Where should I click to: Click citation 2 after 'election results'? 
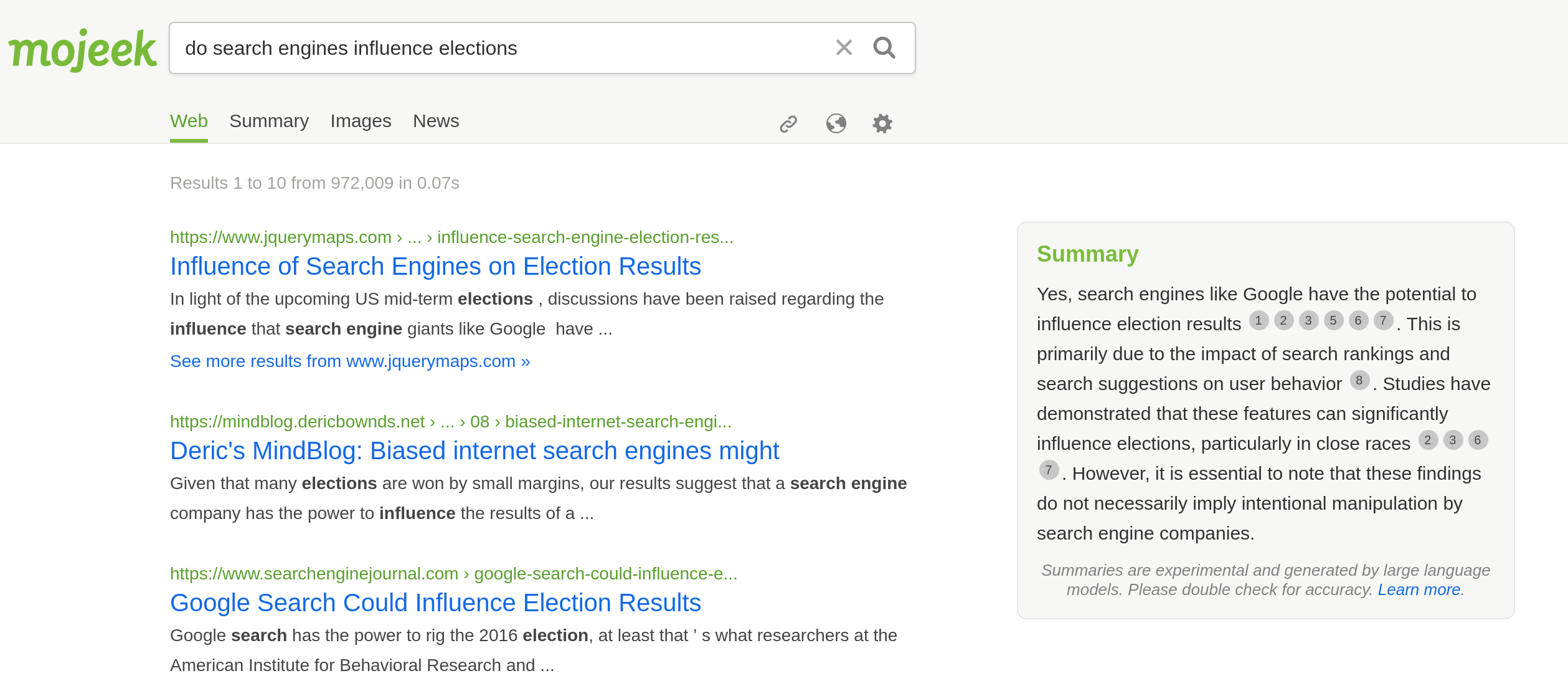click(x=1283, y=320)
